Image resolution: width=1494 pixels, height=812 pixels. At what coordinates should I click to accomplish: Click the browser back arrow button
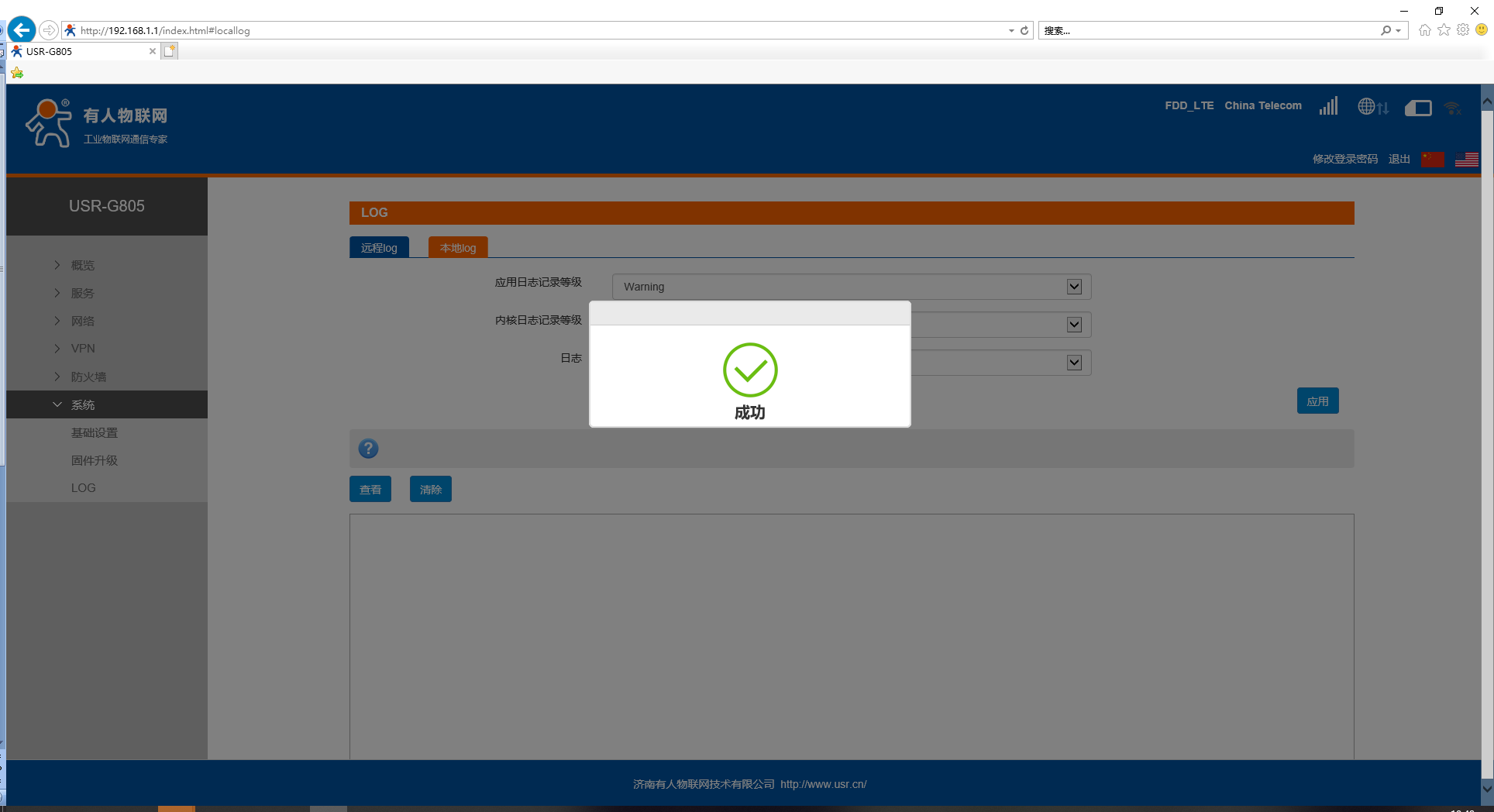pos(22,30)
